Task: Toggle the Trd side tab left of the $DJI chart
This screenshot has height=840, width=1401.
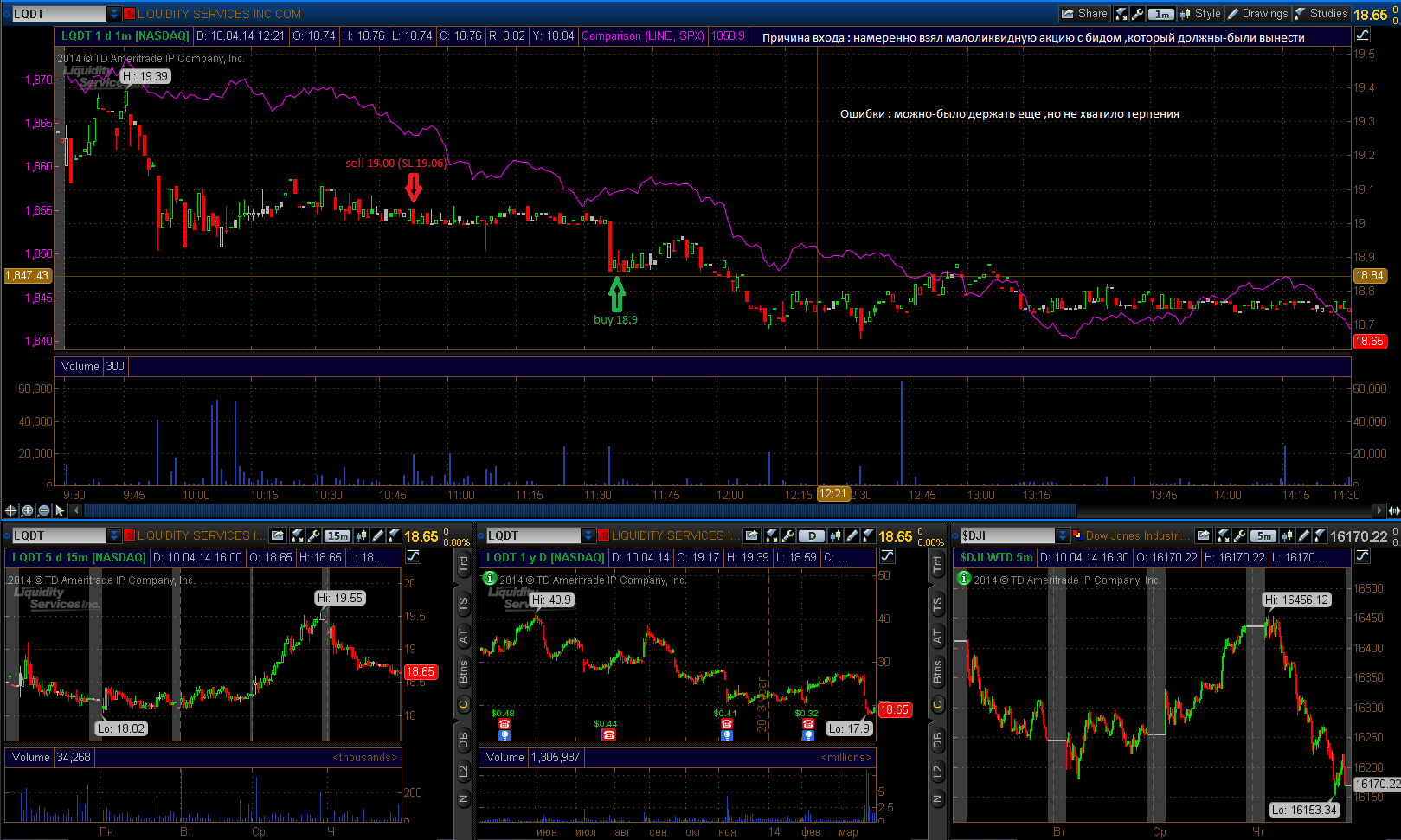Action: coord(937,566)
